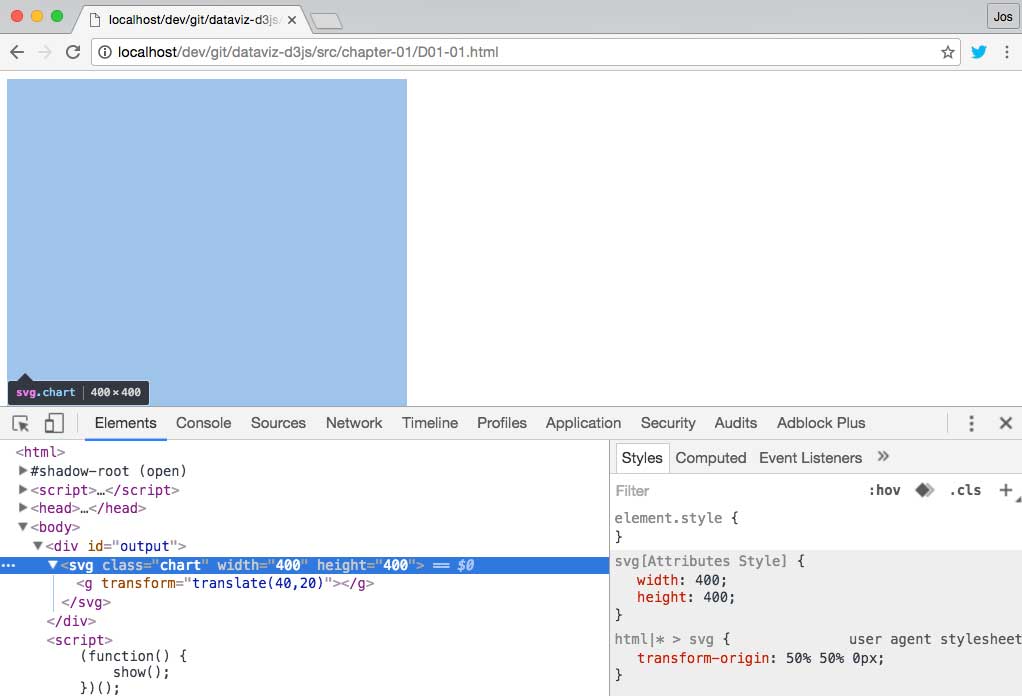Reload the current page
Viewport: 1022px width, 696px height.
73,52
